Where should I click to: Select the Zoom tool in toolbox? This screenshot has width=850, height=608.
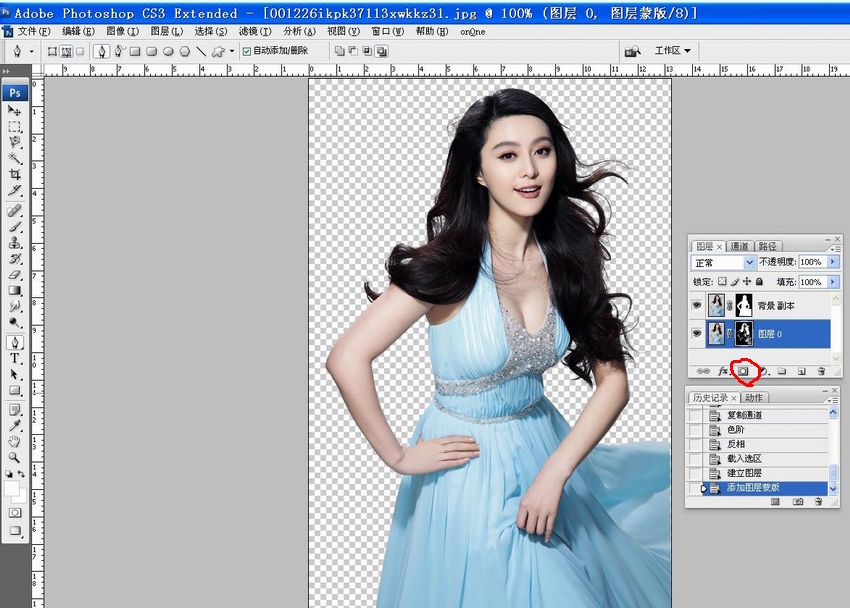click(15, 456)
